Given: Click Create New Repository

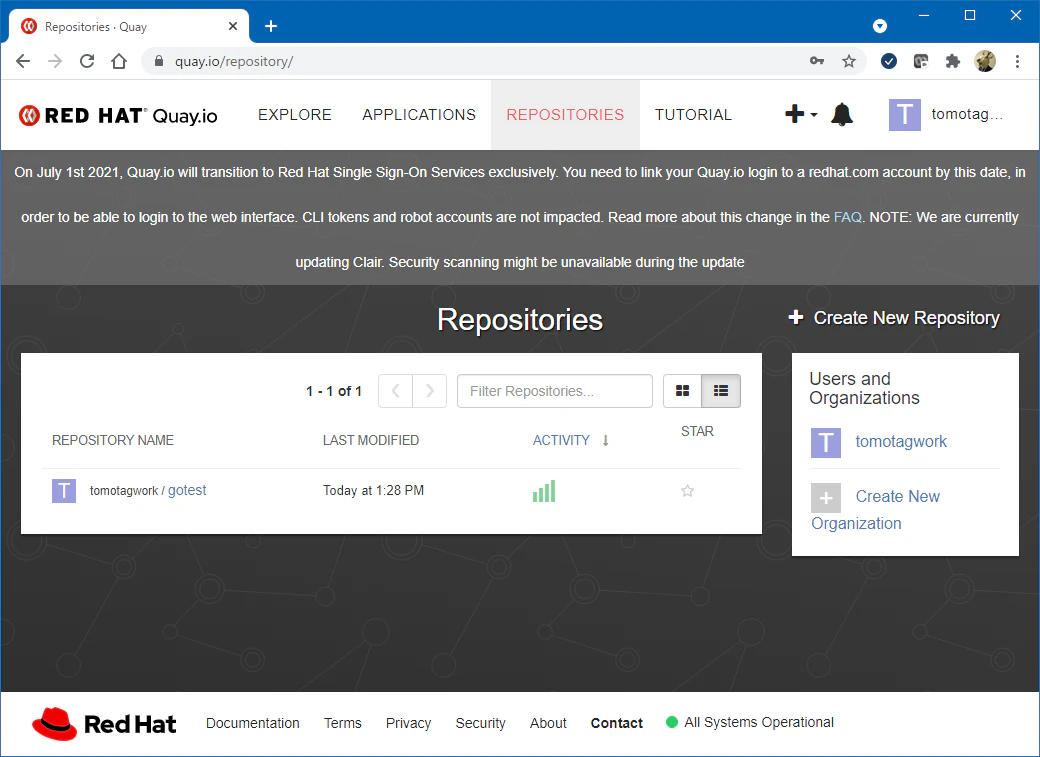Looking at the screenshot, I should (x=894, y=318).
